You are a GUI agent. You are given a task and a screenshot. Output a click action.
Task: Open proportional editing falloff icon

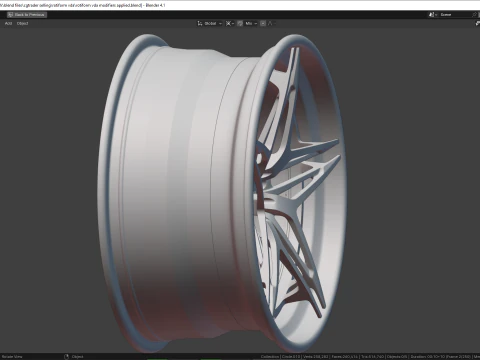pyautogui.click(x=270, y=23)
